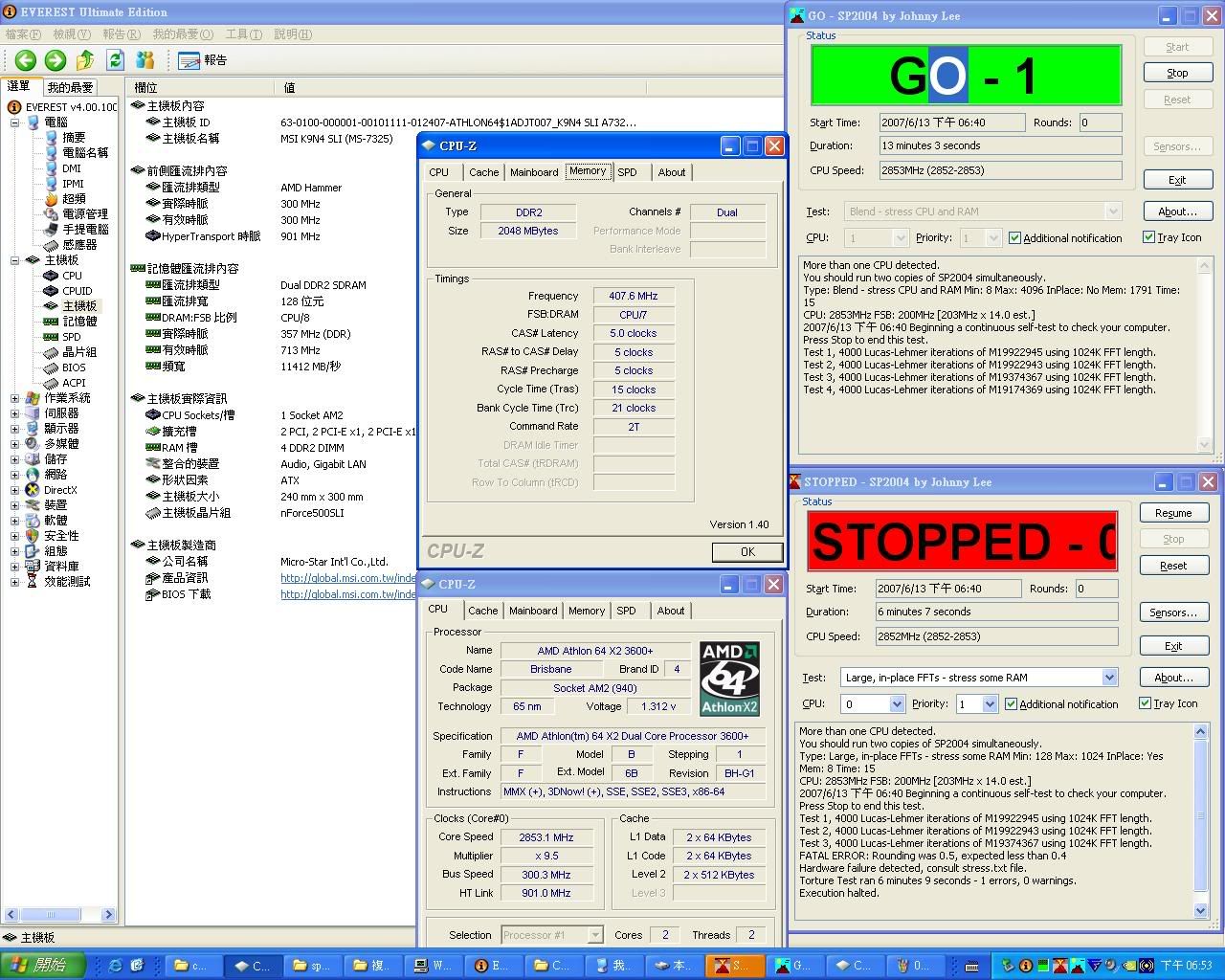Click the Start Time field in STOPPED SP2004 window
This screenshot has width=1225, height=980.
(948, 589)
